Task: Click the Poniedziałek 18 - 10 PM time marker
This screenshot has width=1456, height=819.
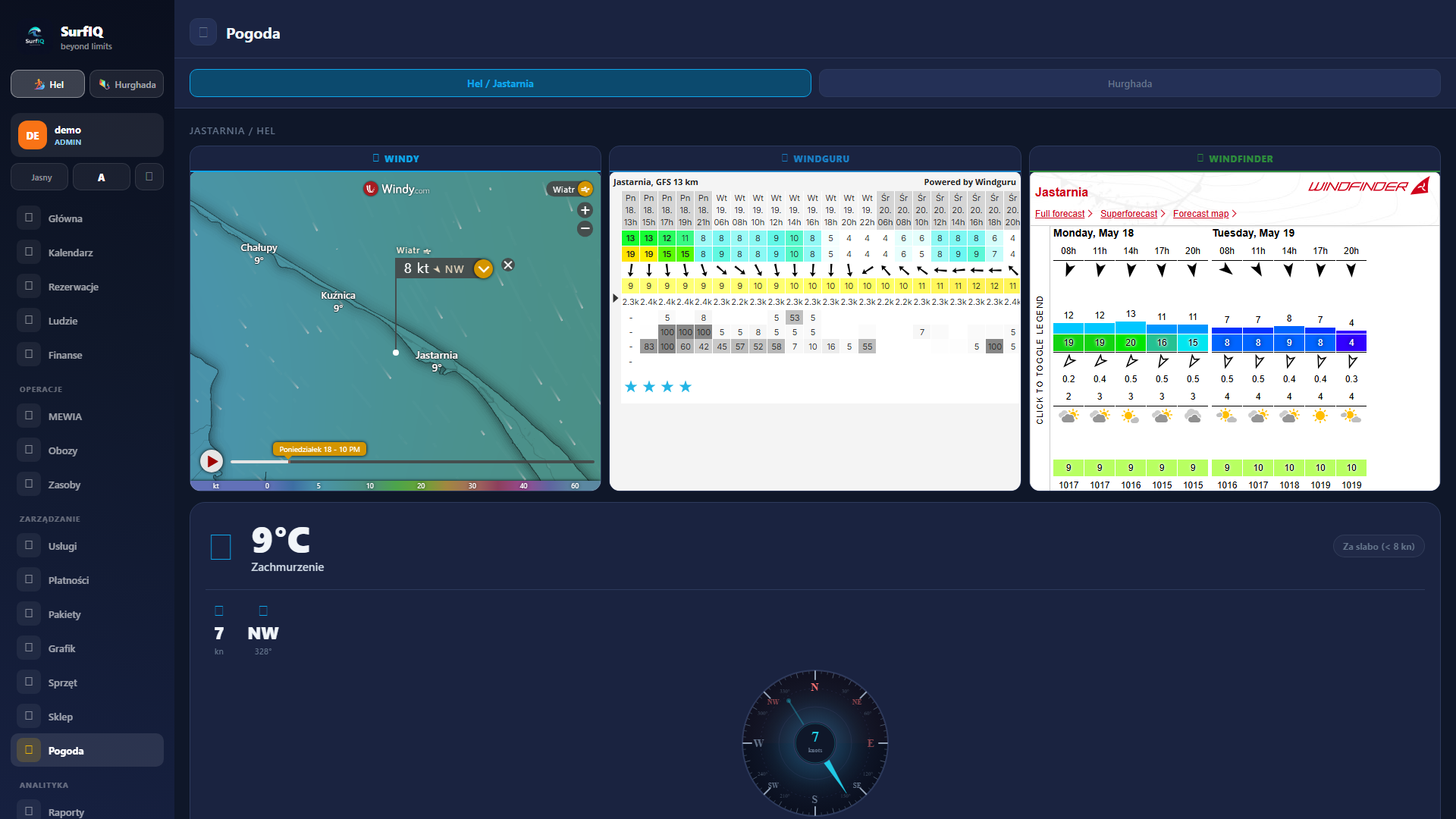Action: [319, 449]
